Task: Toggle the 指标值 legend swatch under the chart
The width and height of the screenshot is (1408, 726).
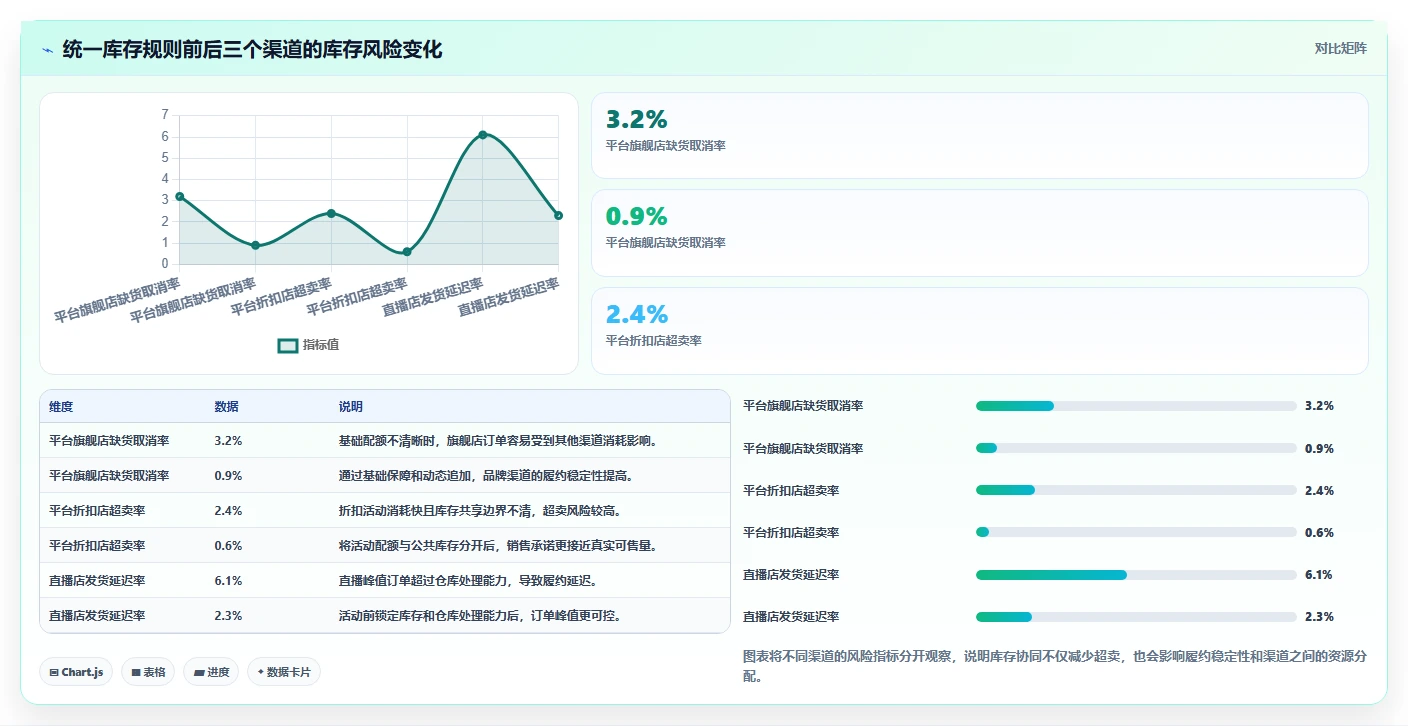Action: (x=288, y=345)
